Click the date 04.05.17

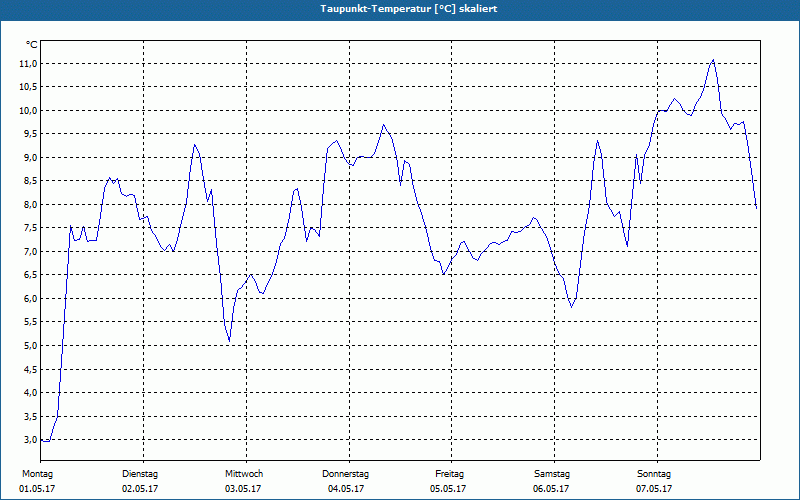coord(346,489)
